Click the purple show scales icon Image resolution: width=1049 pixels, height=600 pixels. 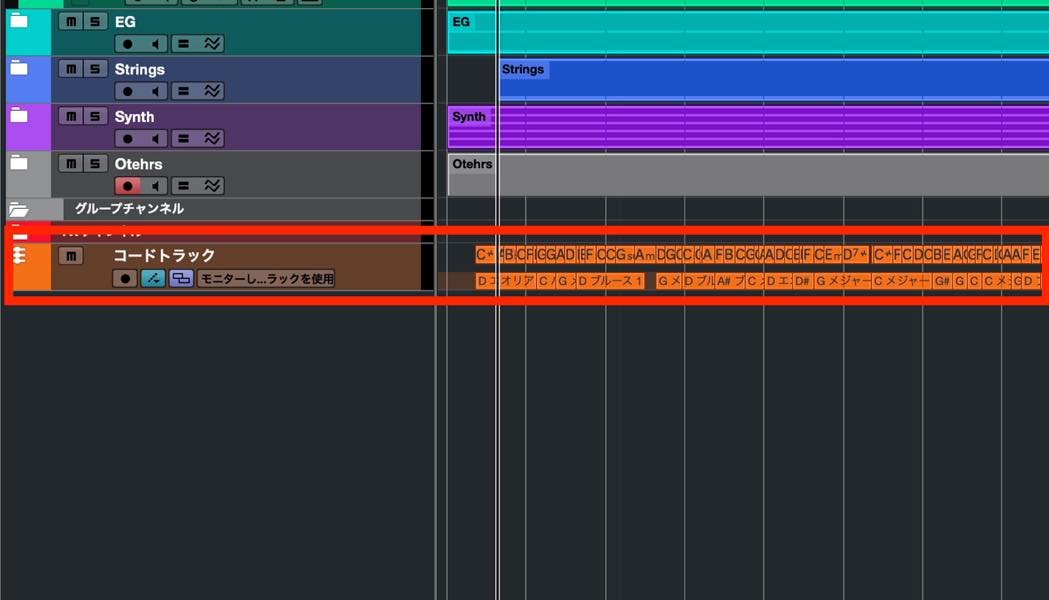(x=181, y=278)
